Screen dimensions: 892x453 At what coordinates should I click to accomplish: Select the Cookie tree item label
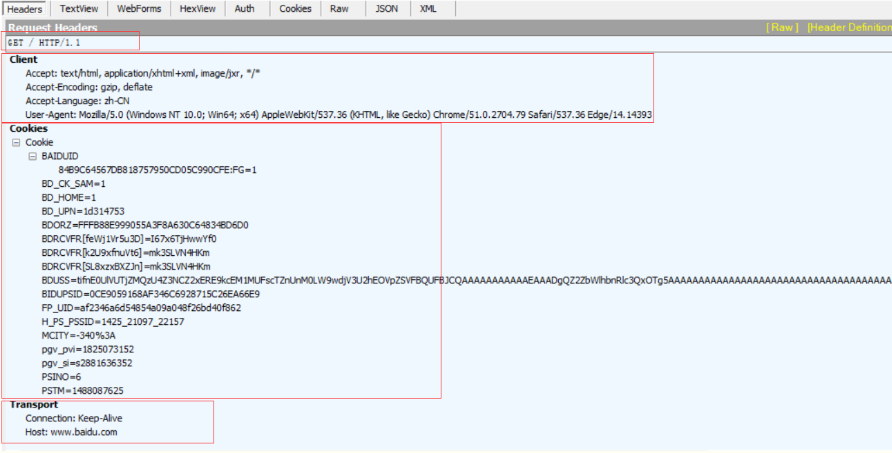[x=39, y=142]
